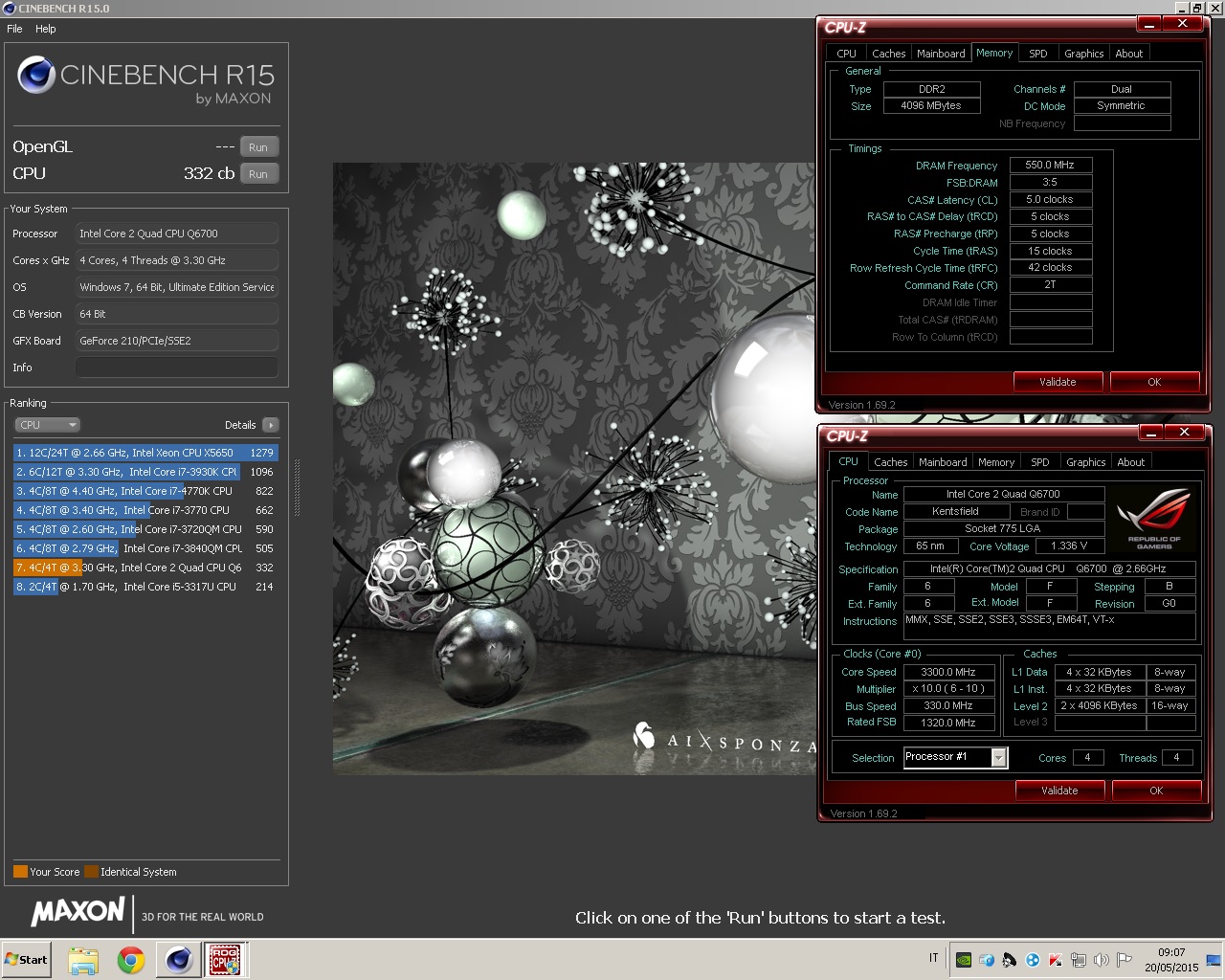1225x980 pixels.
Task: Click the IT language indicator
Action: (934, 958)
